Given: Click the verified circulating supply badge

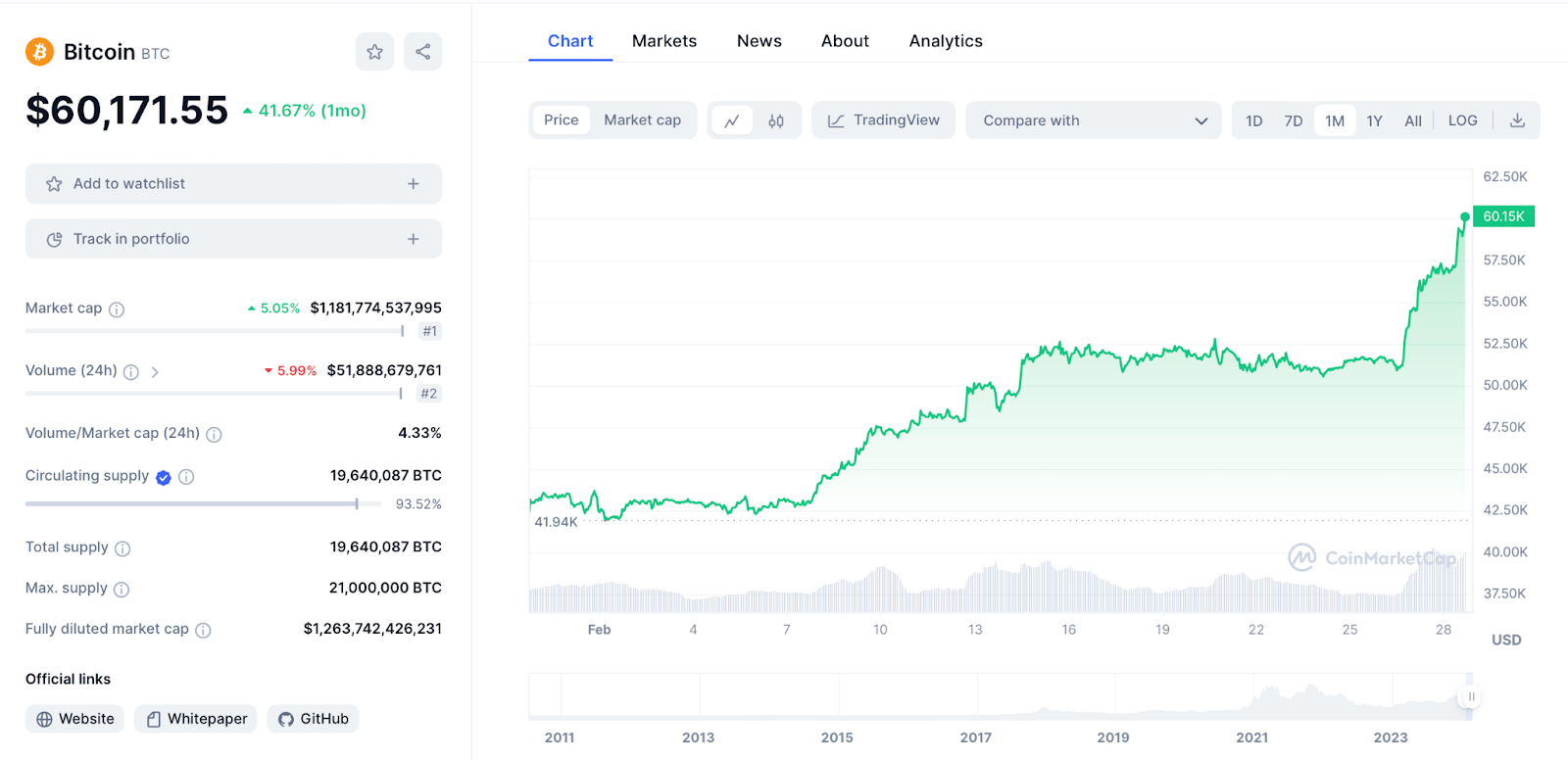Looking at the screenshot, I should coord(164,477).
